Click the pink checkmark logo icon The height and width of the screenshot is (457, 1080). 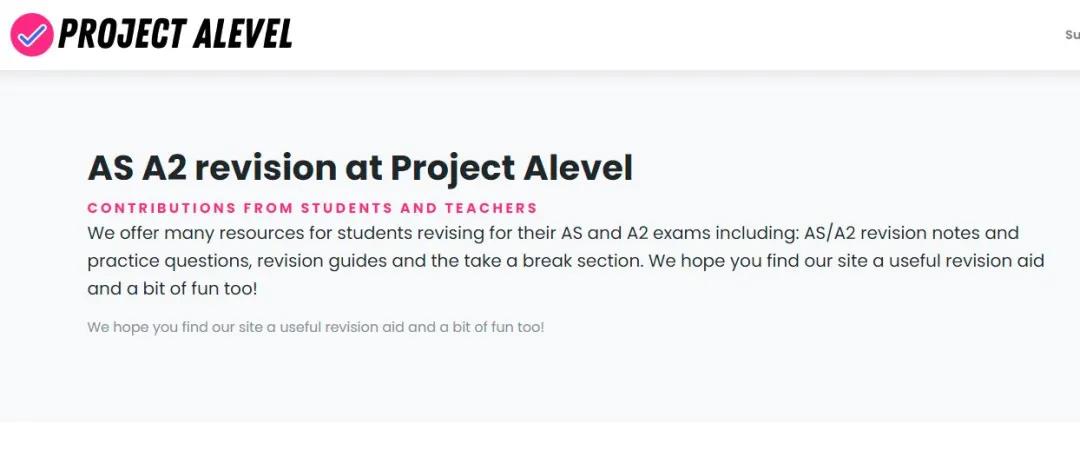pos(32,34)
